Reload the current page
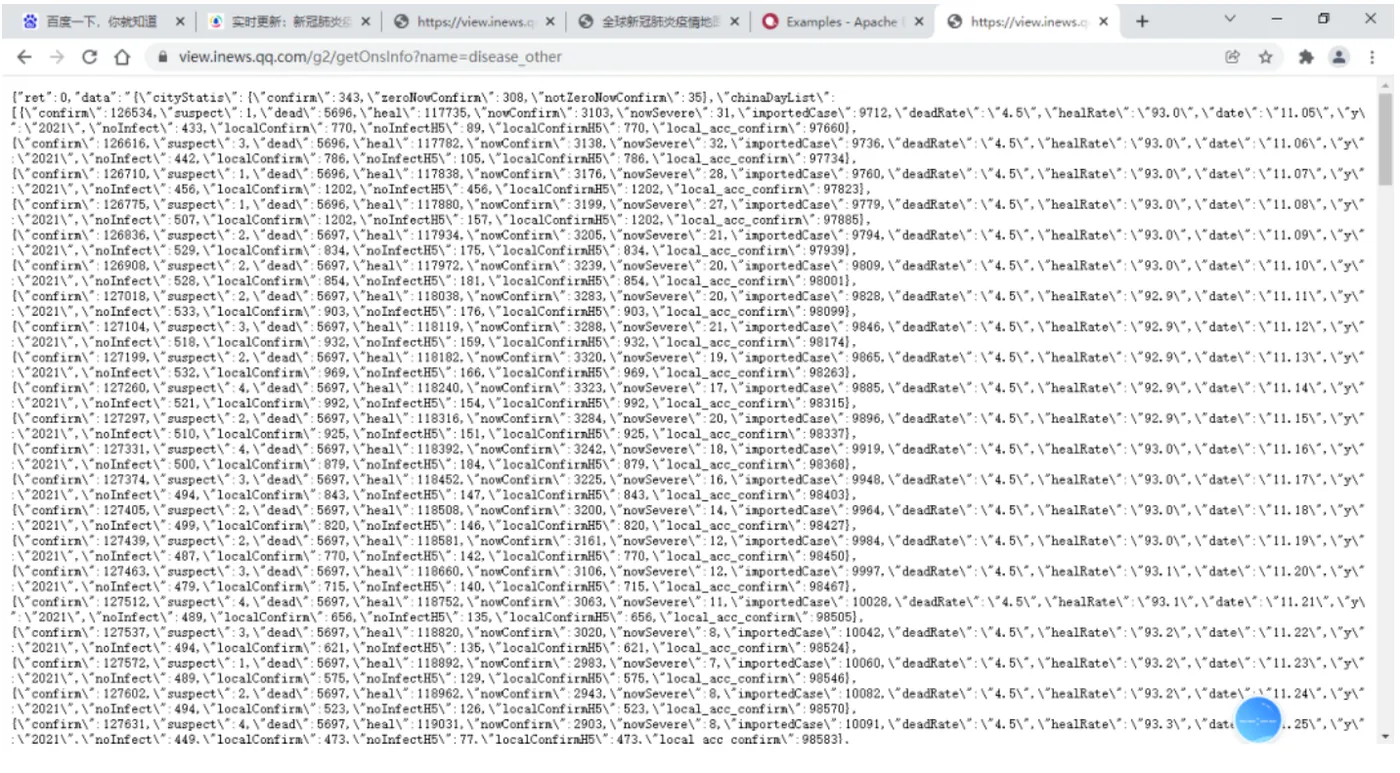The height and width of the screenshot is (773, 1400). point(89,57)
